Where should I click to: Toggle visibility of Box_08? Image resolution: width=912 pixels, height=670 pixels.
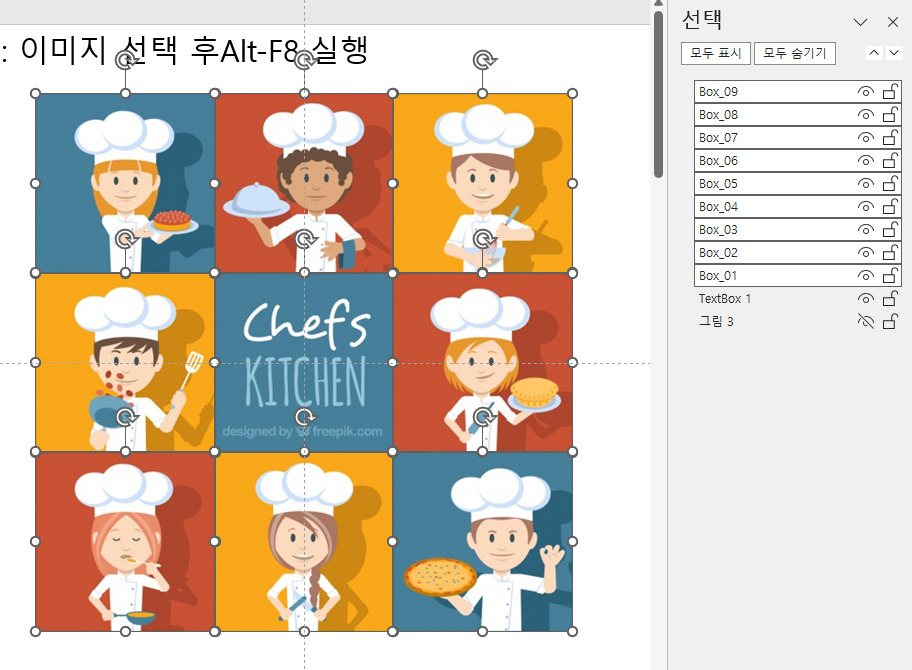click(865, 115)
